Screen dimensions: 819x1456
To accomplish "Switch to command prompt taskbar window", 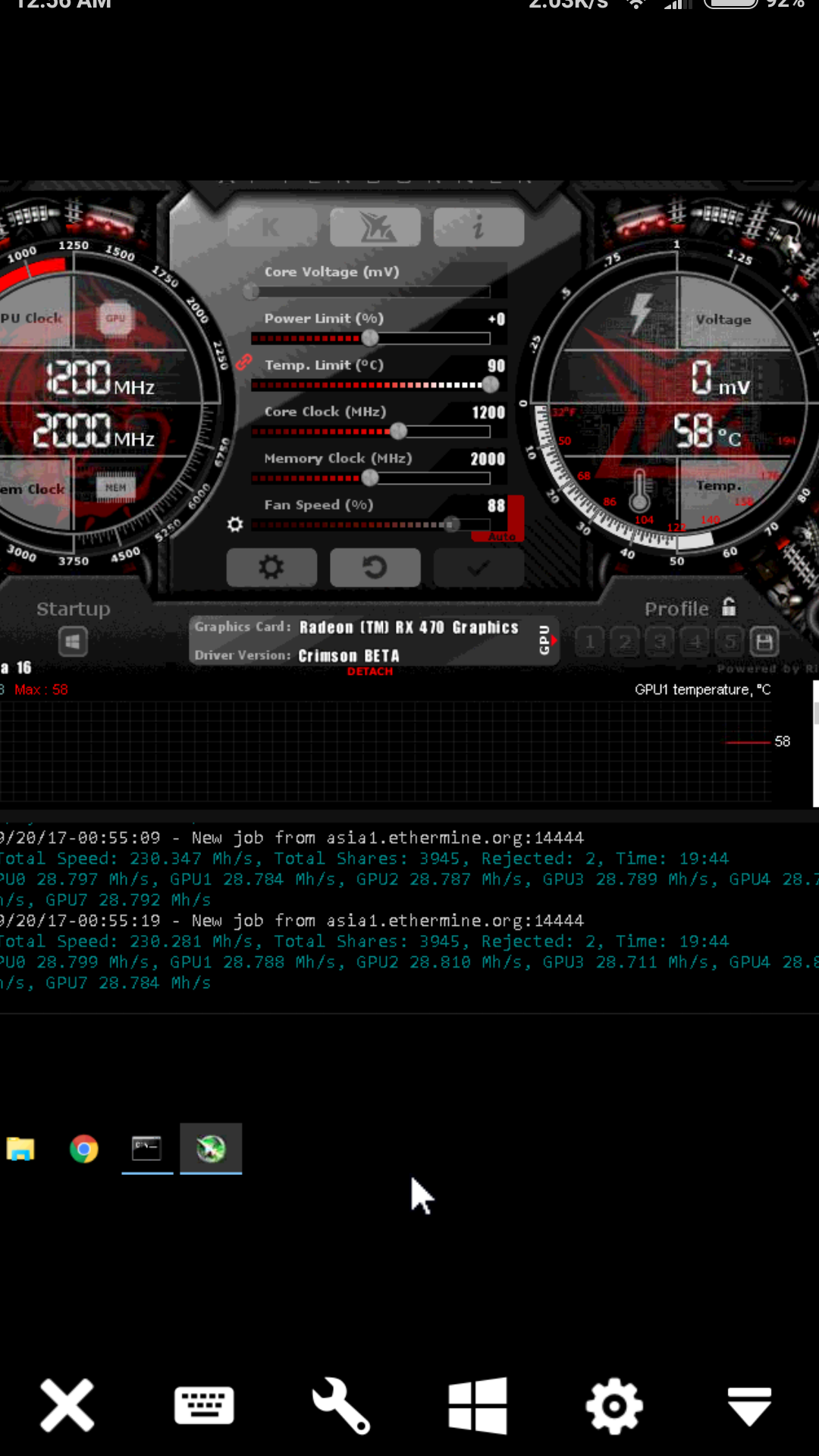I will coord(147,1148).
